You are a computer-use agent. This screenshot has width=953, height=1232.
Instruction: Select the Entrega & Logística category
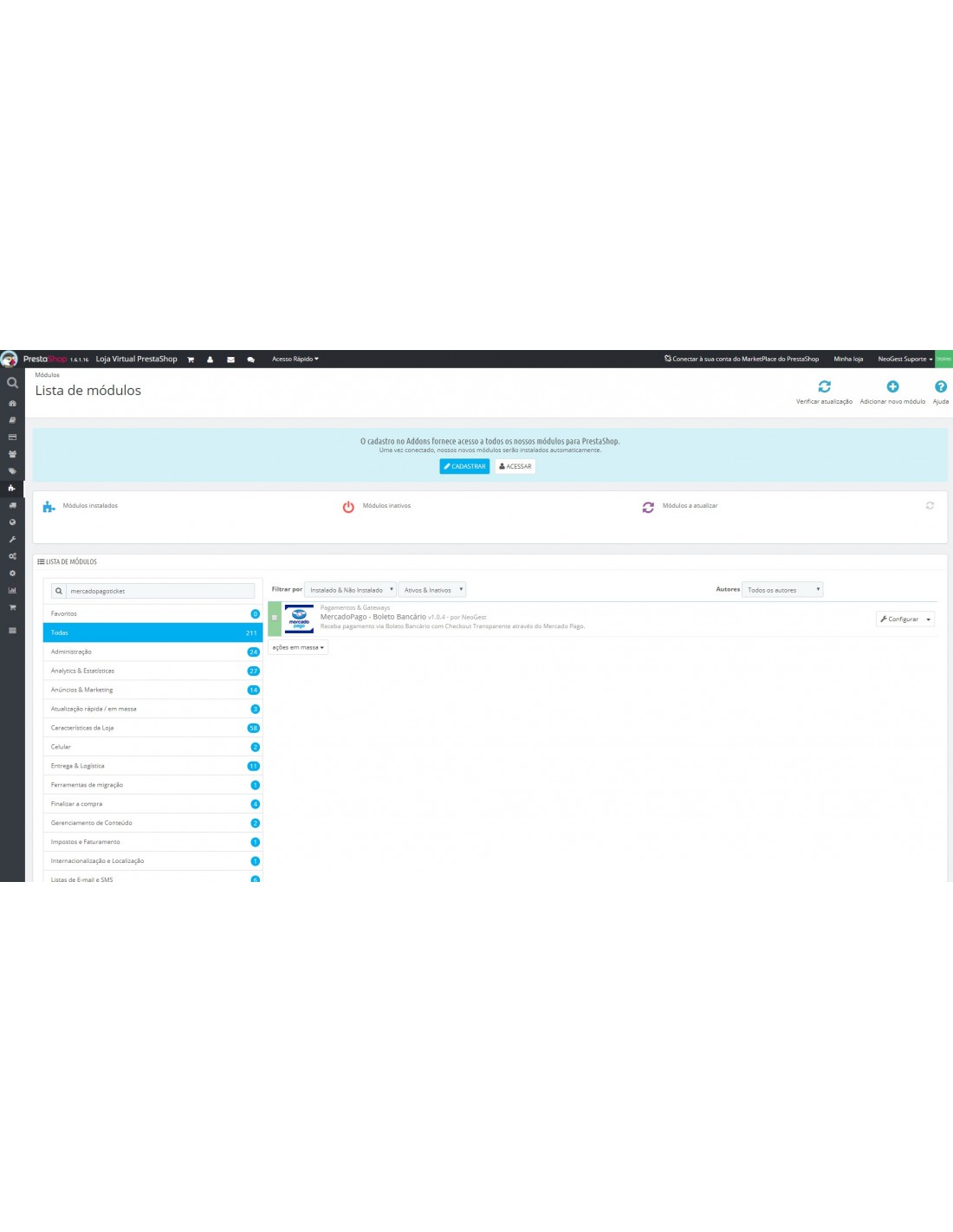(78, 766)
